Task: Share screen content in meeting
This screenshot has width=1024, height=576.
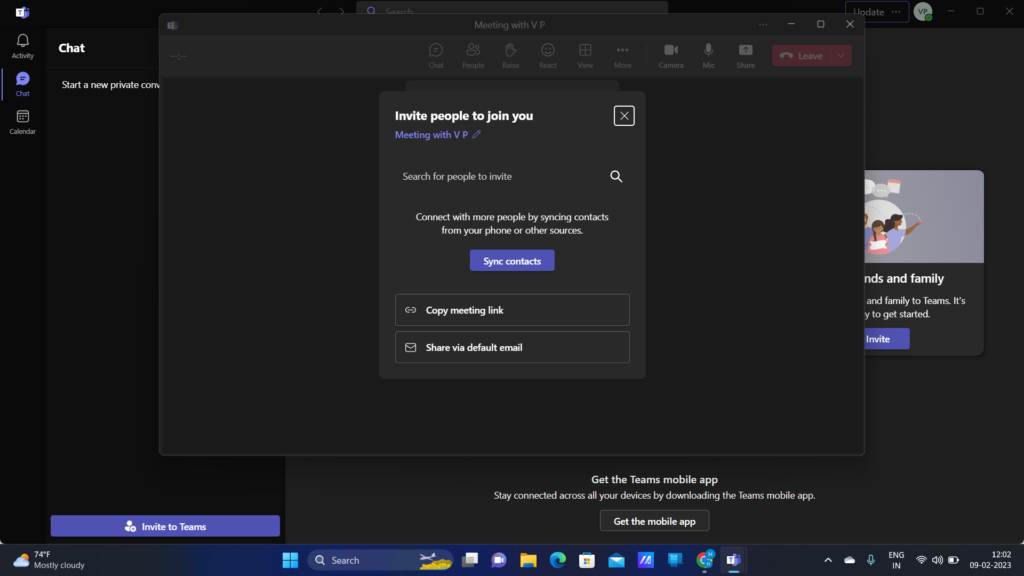Action: (745, 56)
